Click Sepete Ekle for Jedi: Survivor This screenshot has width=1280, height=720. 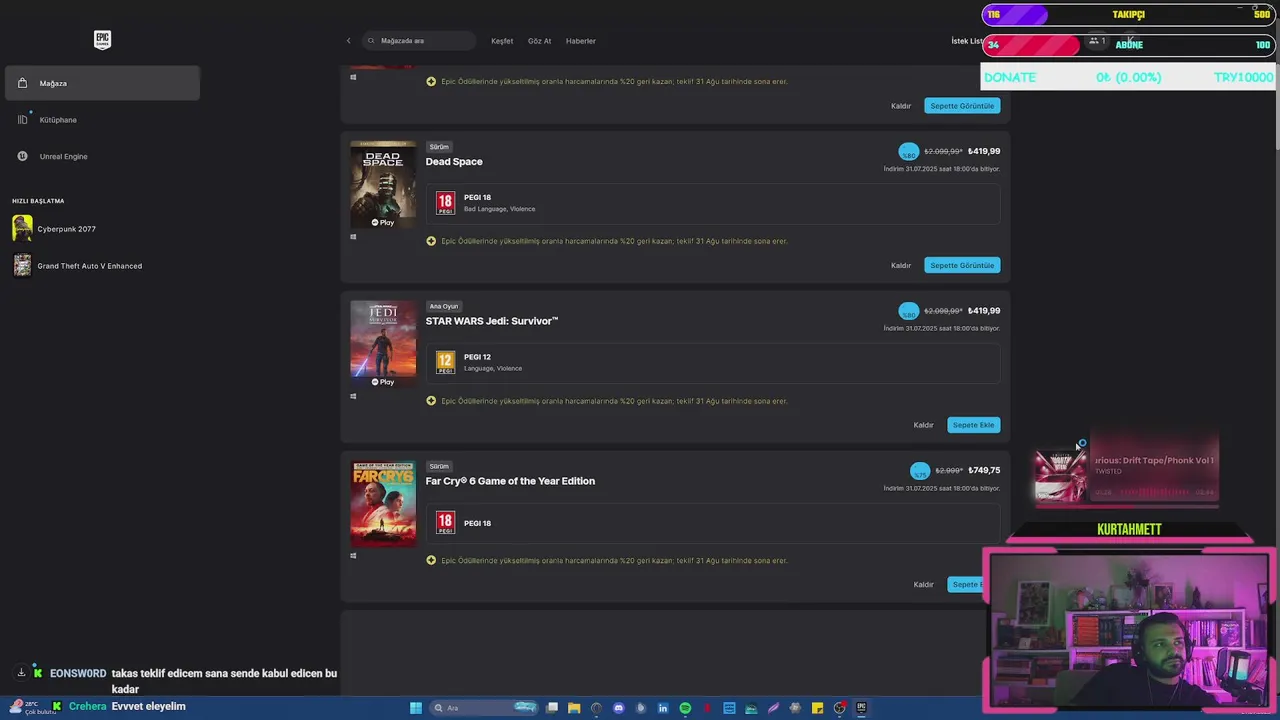pyautogui.click(x=973, y=425)
